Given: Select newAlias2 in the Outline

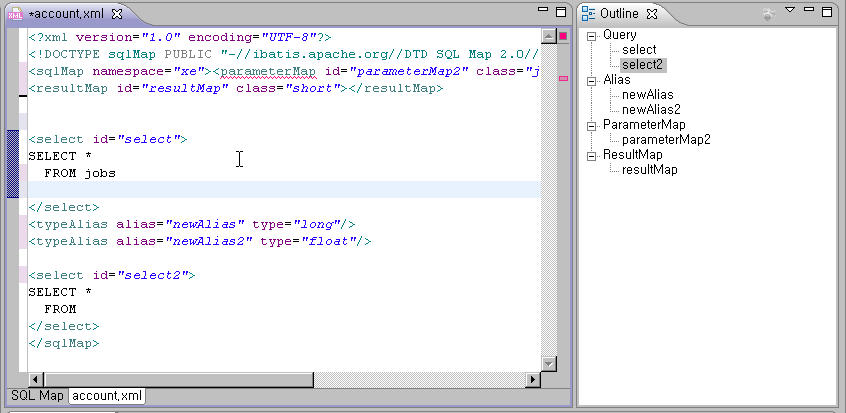Looking at the screenshot, I should (x=651, y=109).
